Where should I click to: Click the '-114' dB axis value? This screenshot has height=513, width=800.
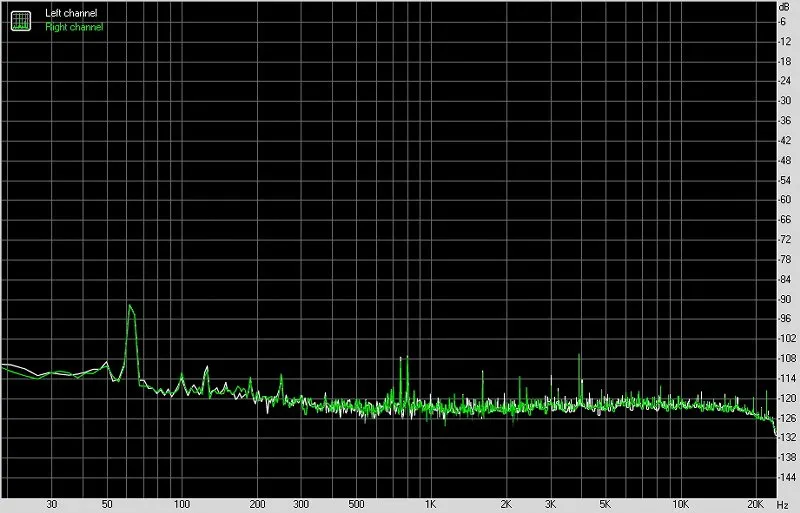(787, 379)
